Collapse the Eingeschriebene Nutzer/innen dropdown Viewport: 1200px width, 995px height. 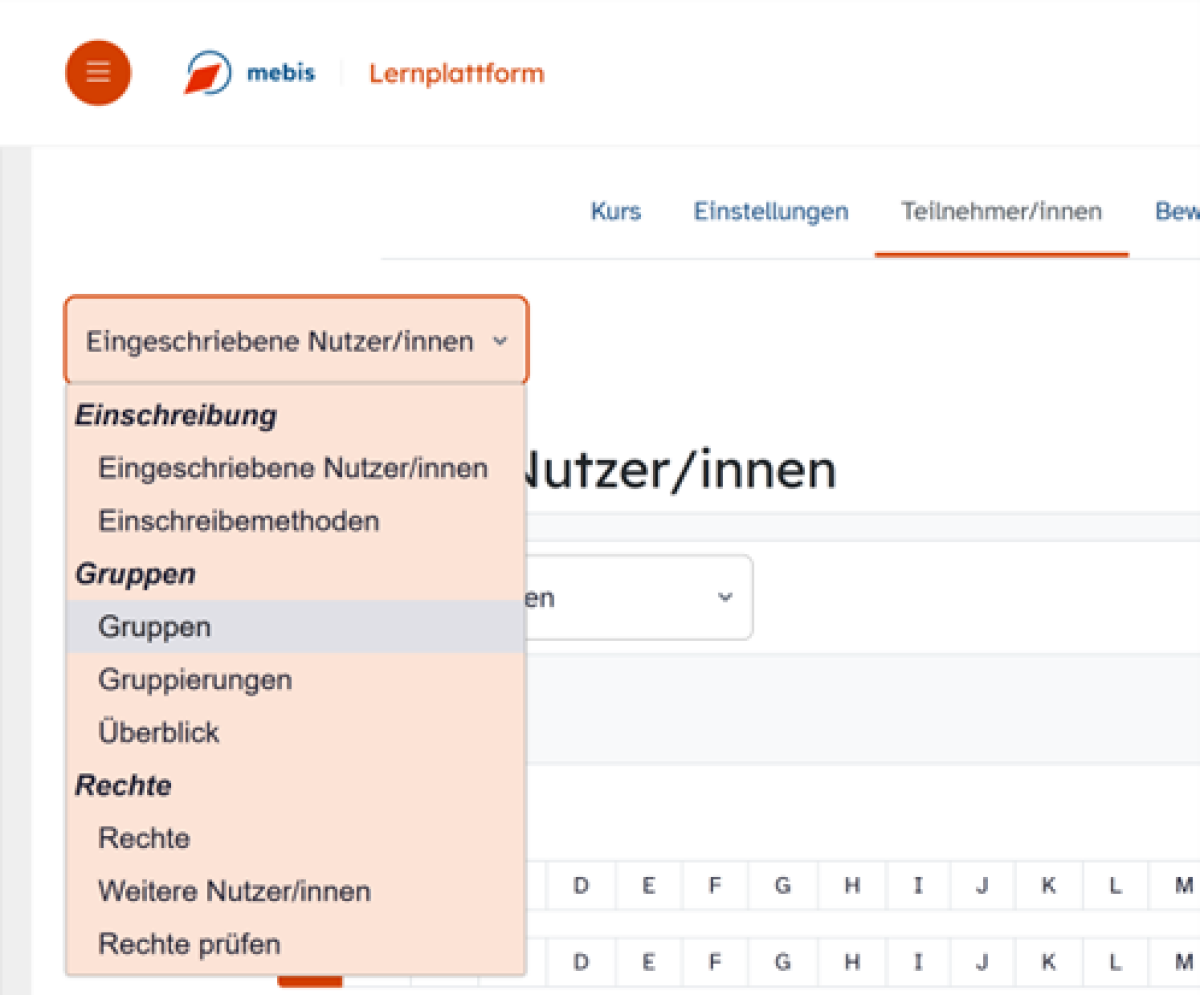click(x=296, y=341)
